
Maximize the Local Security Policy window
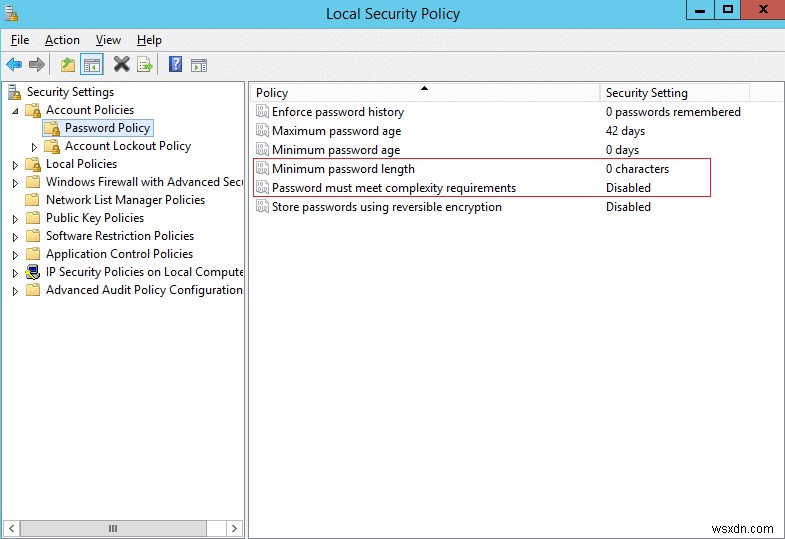(x=727, y=10)
